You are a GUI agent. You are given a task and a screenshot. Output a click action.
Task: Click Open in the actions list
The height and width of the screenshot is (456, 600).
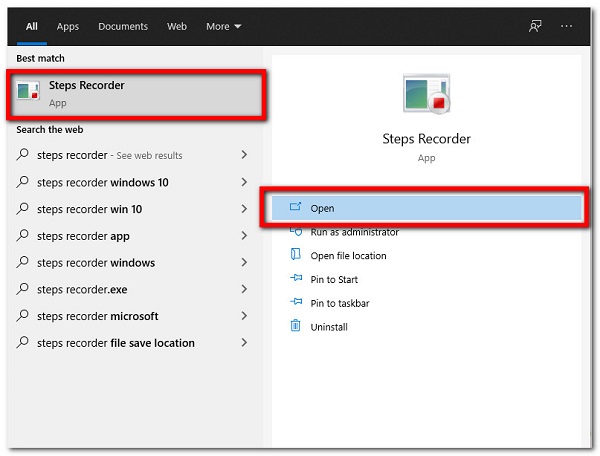click(427, 208)
